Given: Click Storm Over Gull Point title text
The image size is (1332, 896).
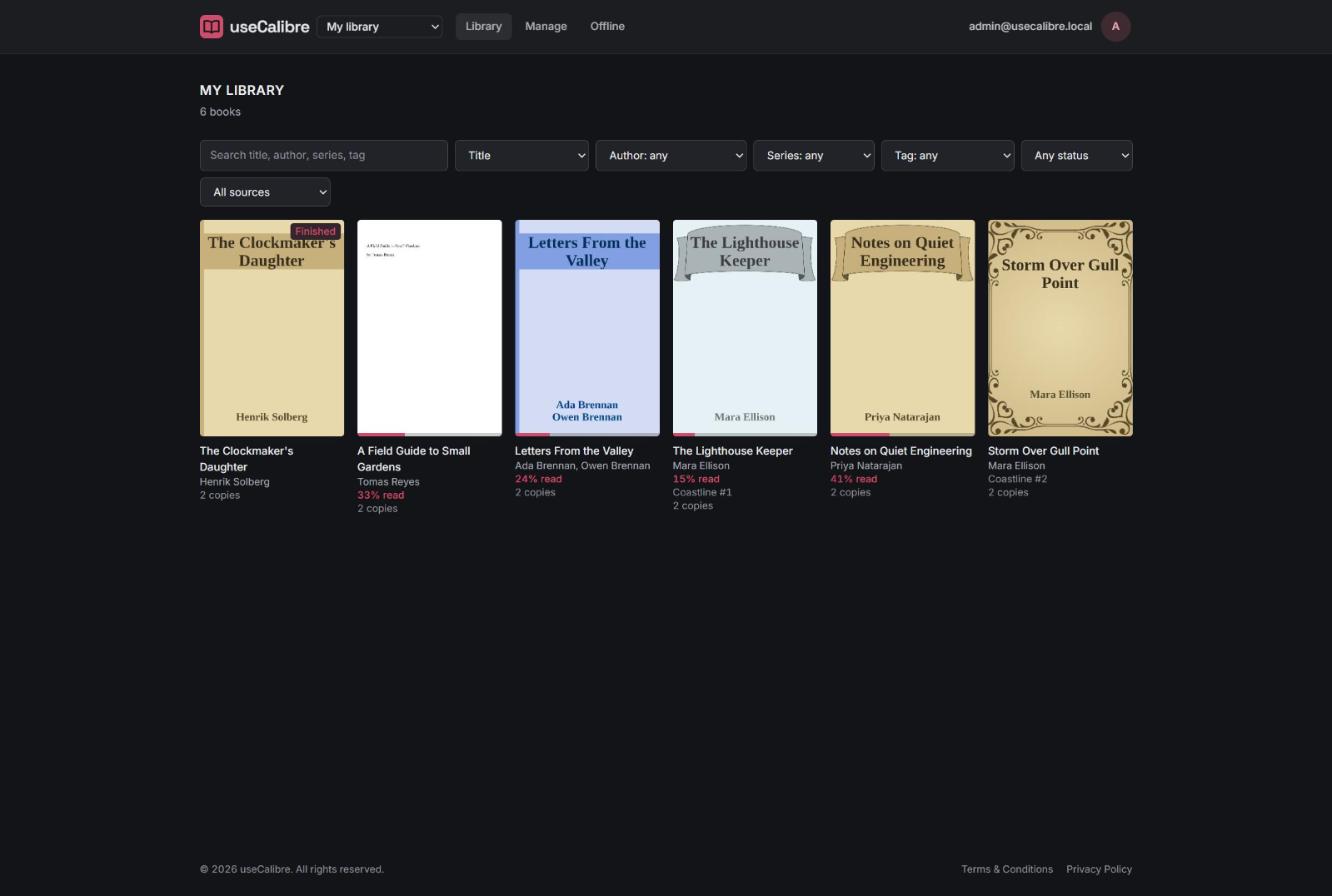Looking at the screenshot, I should (1043, 451).
